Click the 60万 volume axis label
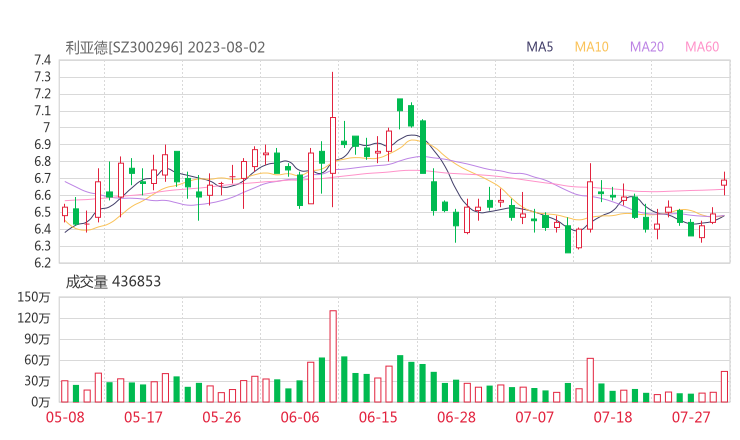 [37, 360]
